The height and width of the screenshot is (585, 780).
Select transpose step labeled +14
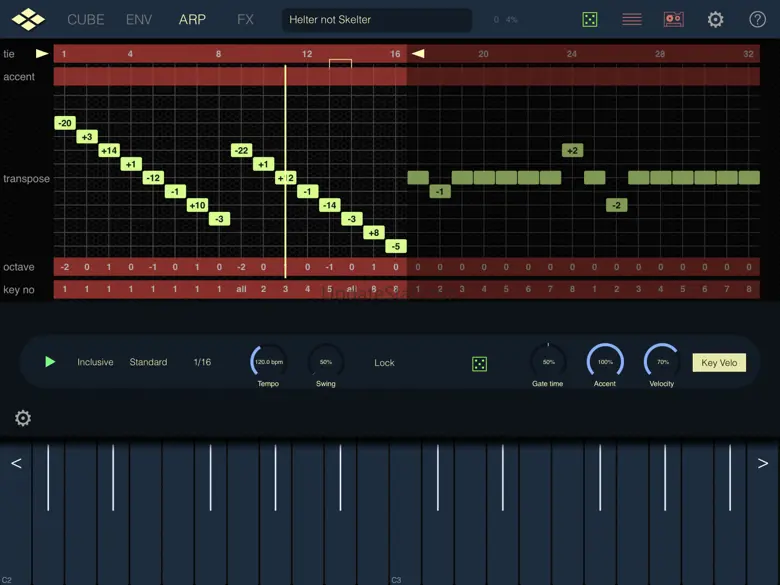click(x=109, y=150)
